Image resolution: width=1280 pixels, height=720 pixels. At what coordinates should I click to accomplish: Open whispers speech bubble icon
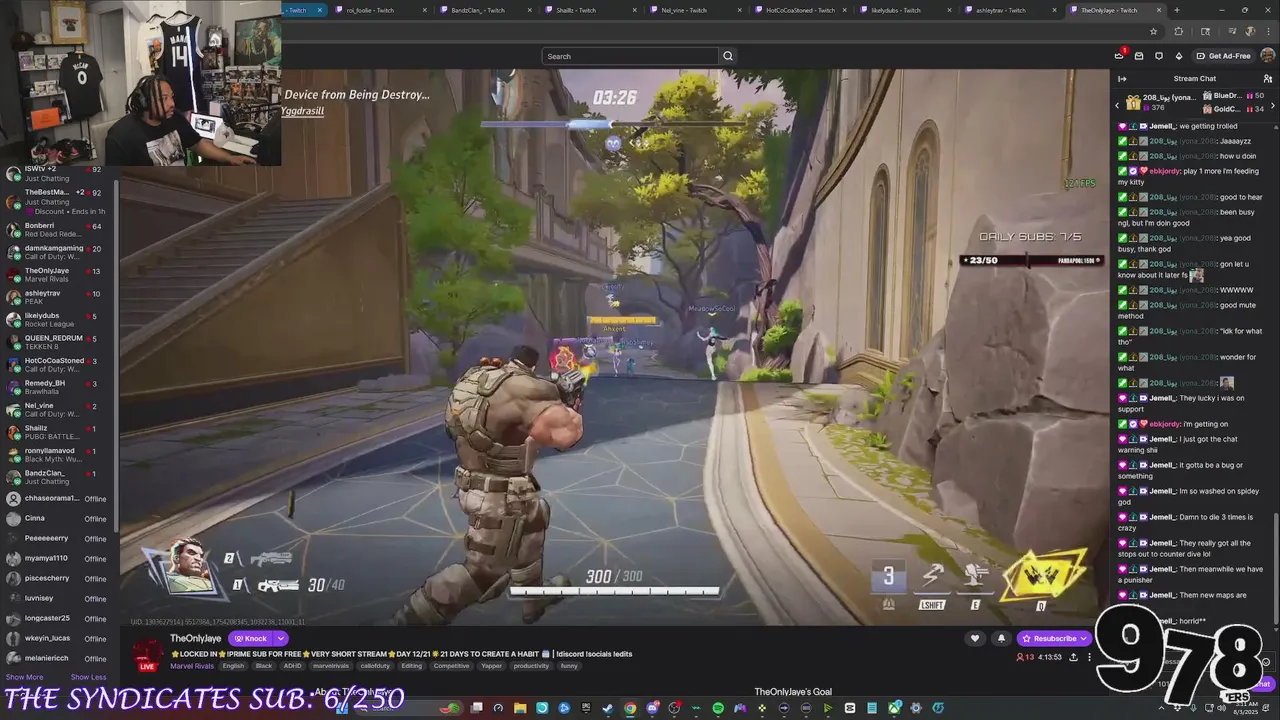(1159, 56)
